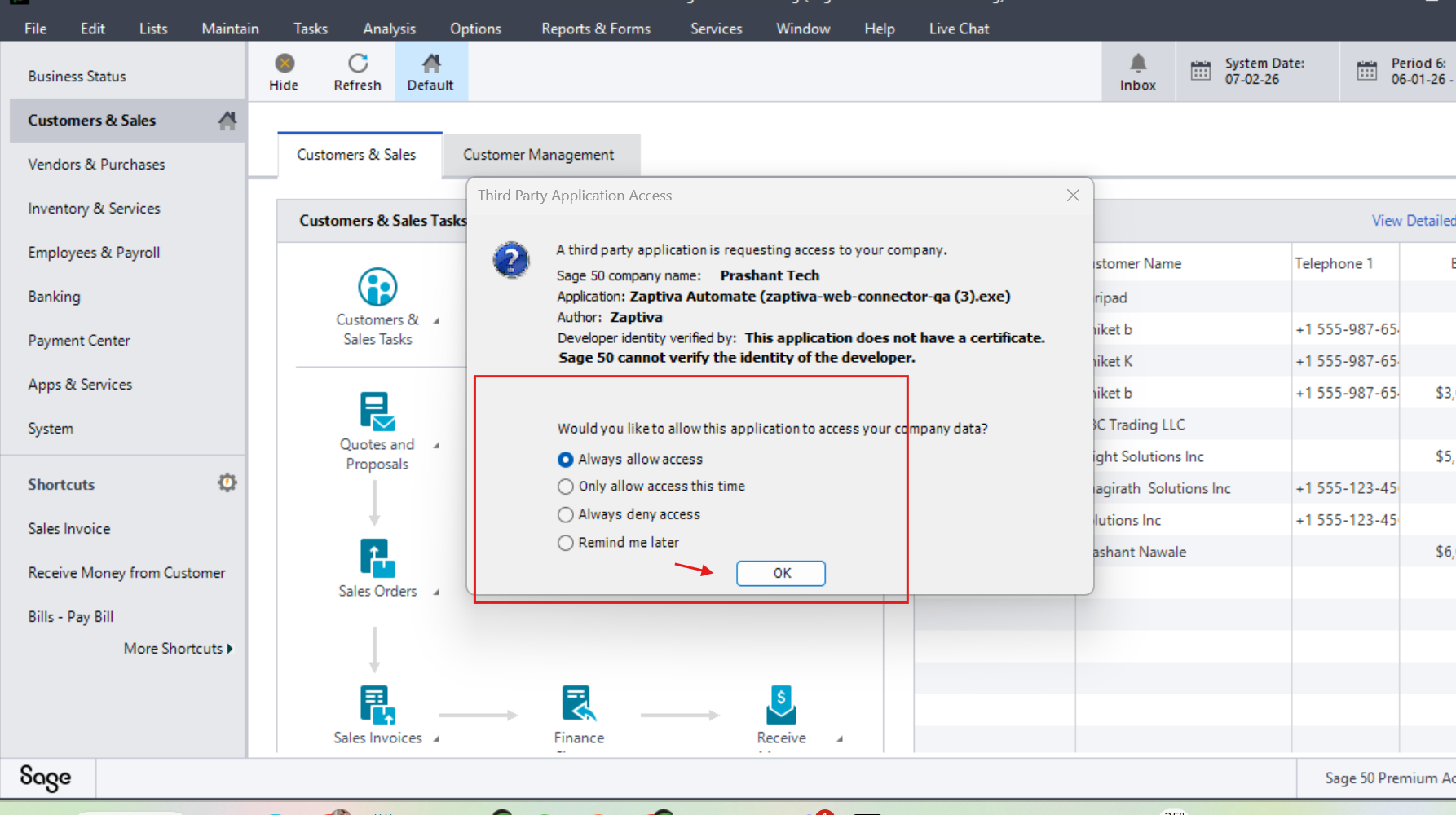Go to Employees & Payroll page
The image size is (1456, 815).
coord(95,253)
